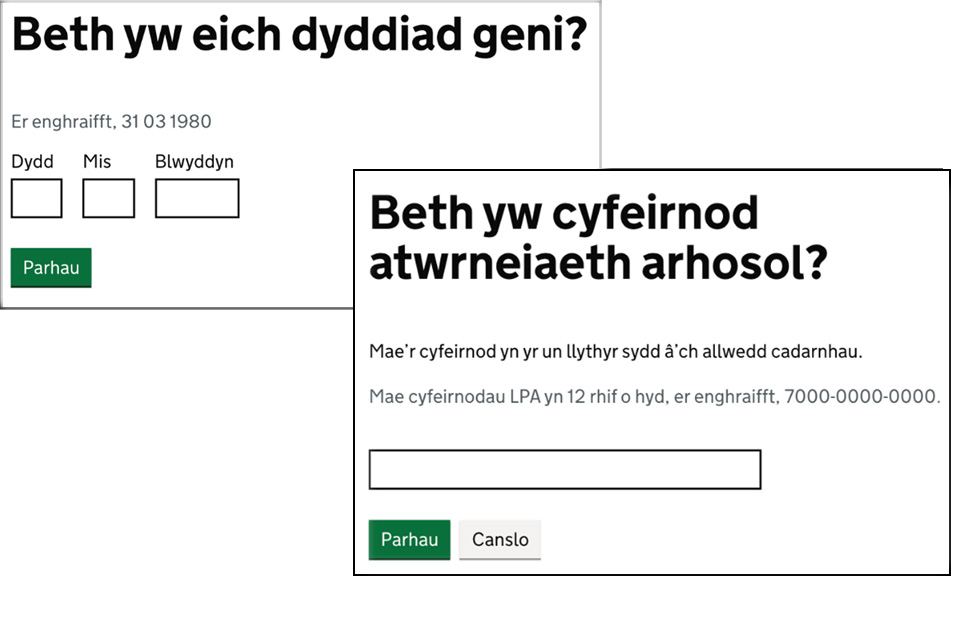Select the Blwyddyn year input box

coord(197,198)
